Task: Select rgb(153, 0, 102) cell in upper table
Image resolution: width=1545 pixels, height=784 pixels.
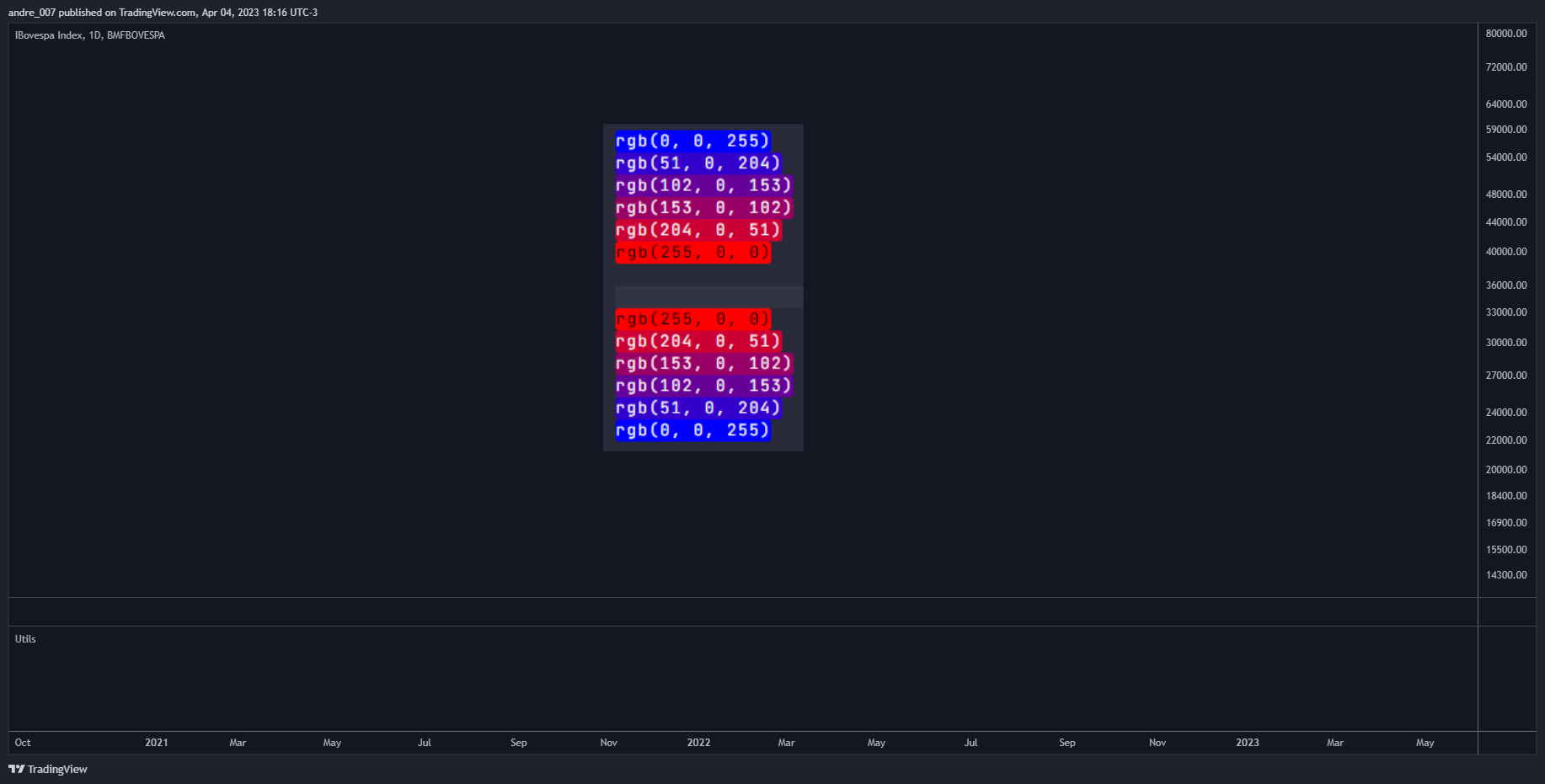Action: click(x=703, y=207)
